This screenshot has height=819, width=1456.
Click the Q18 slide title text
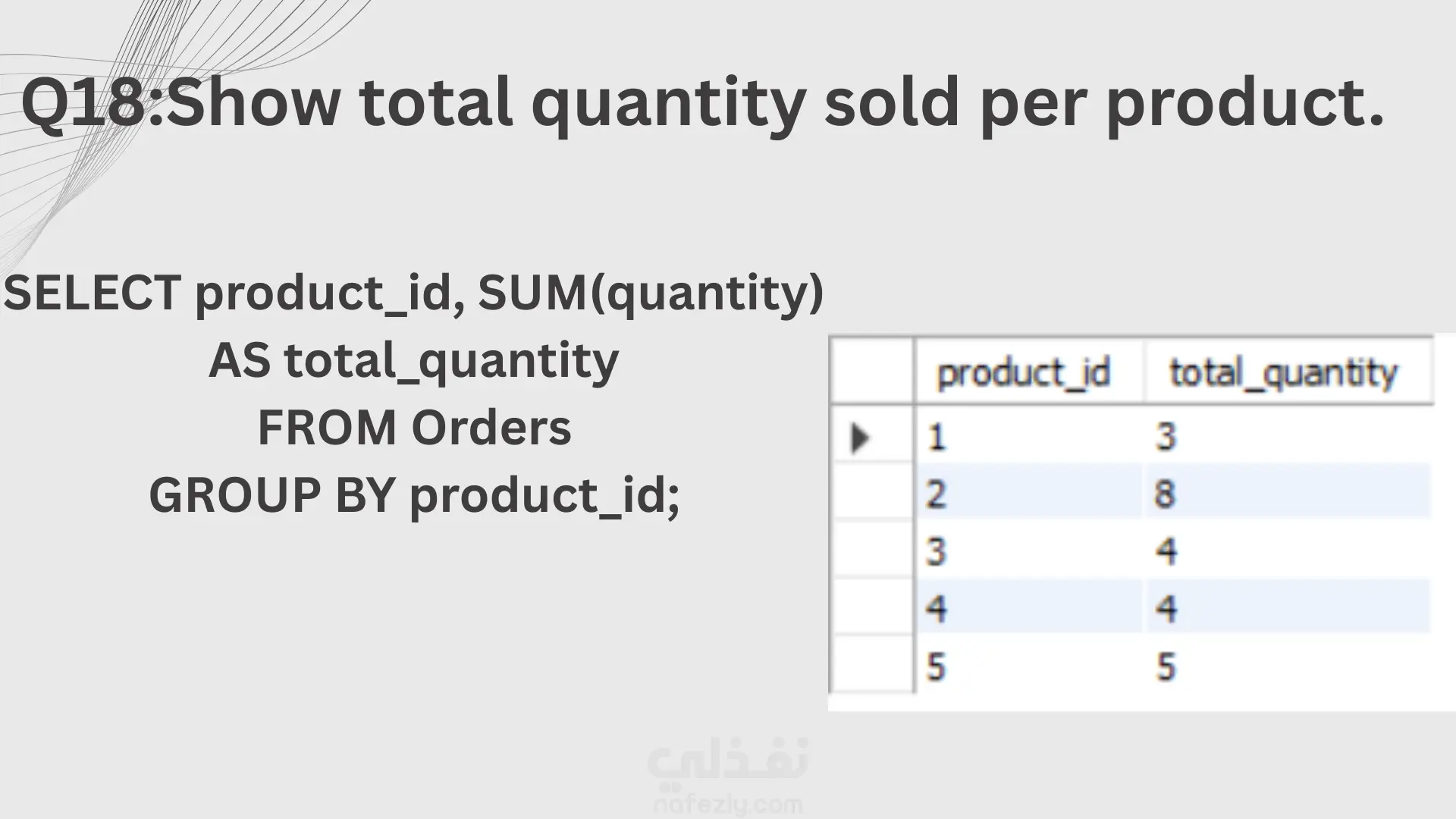[703, 102]
